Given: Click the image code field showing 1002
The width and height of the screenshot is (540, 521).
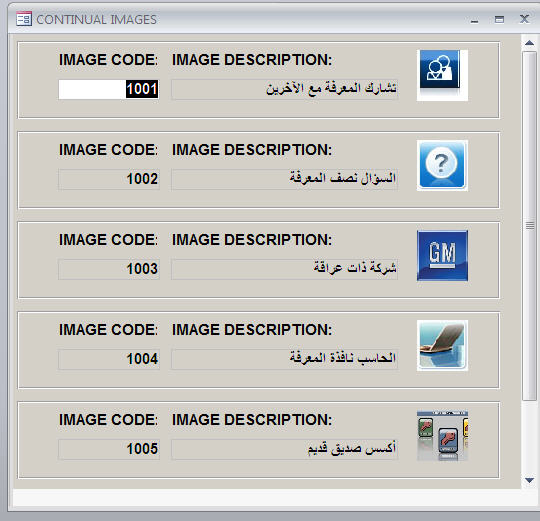Looking at the screenshot, I should tap(109, 179).
